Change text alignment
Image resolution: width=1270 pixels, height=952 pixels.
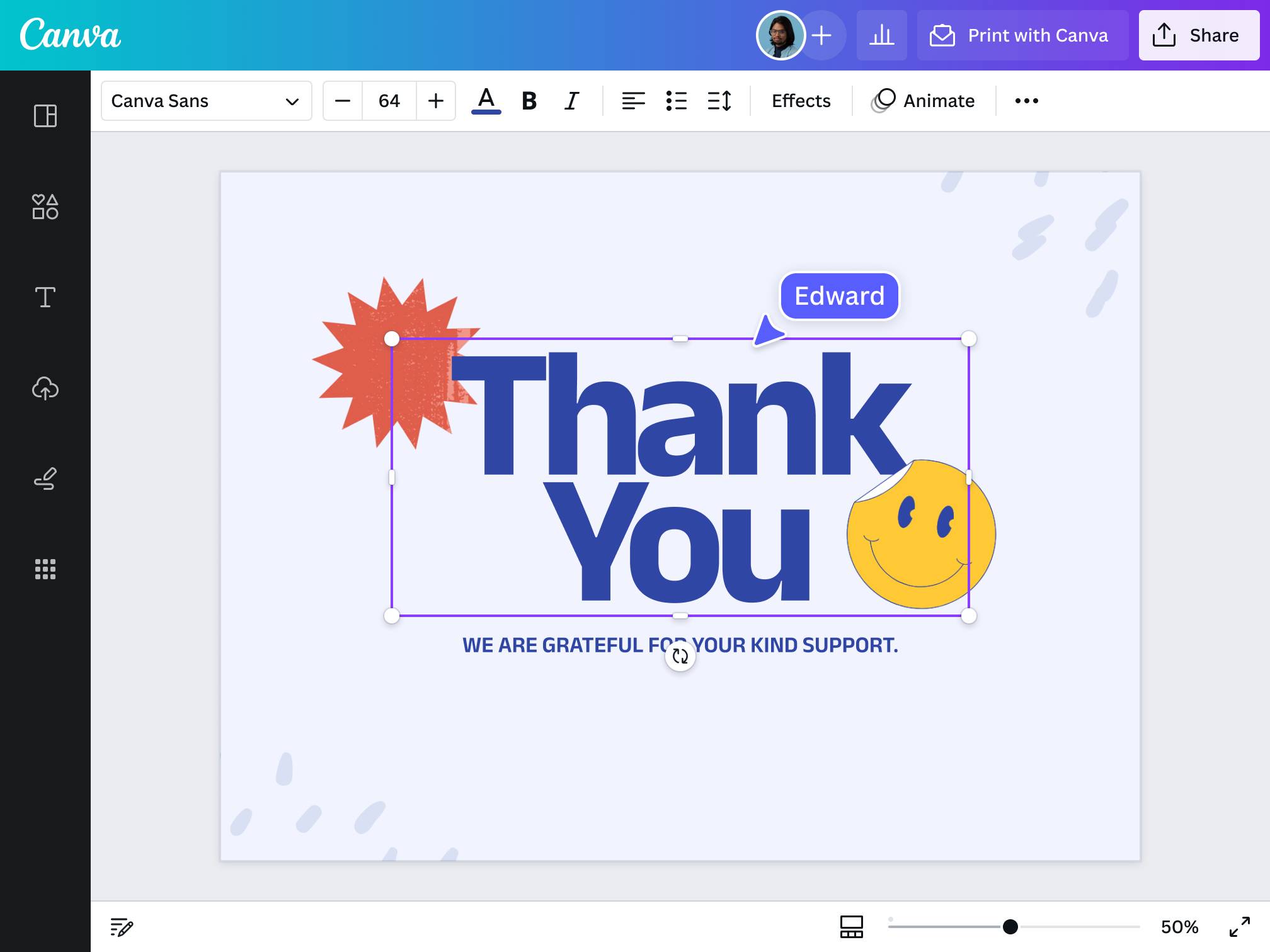coord(634,101)
